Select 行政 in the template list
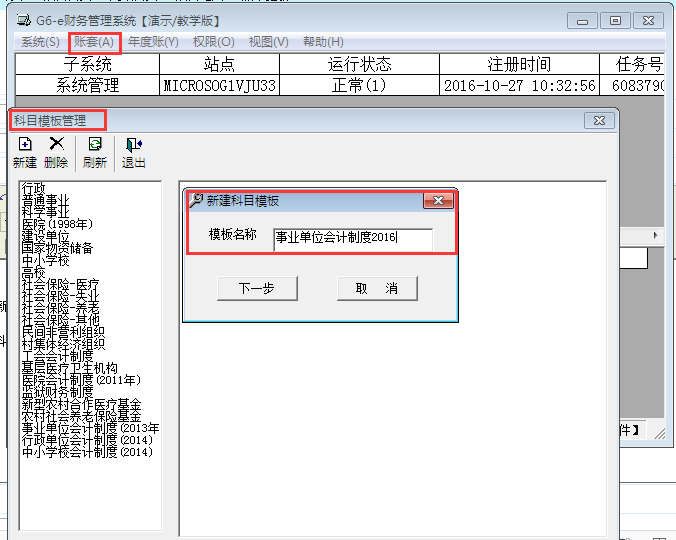The image size is (676, 540). click(x=34, y=189)
